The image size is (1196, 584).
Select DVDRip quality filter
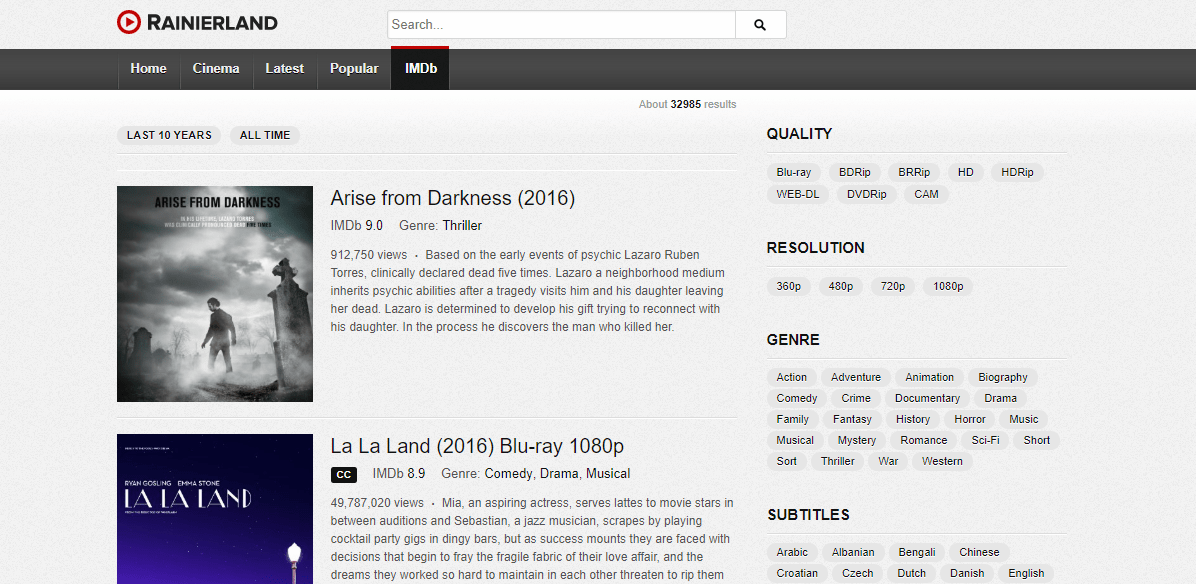tap(866, 194)
